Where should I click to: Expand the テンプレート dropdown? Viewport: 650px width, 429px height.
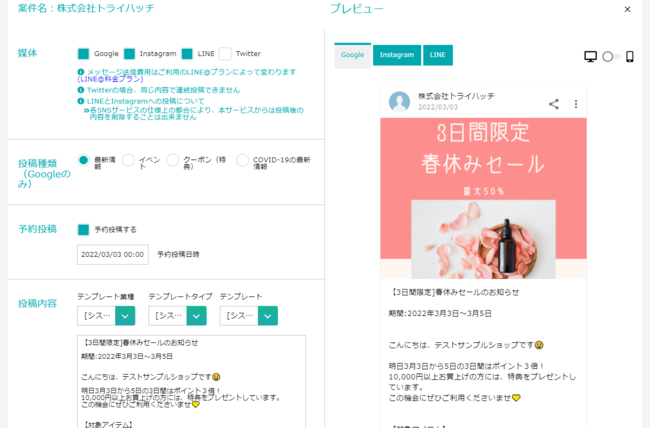click(267, 316)
